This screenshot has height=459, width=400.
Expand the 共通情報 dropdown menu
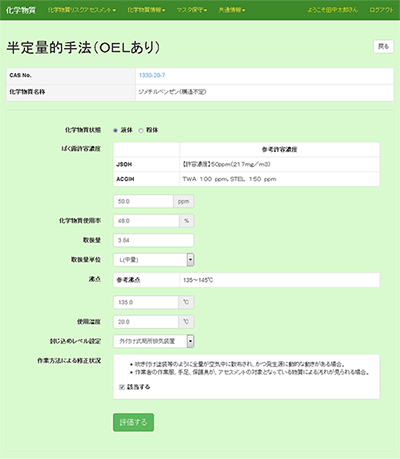(232, 10)
